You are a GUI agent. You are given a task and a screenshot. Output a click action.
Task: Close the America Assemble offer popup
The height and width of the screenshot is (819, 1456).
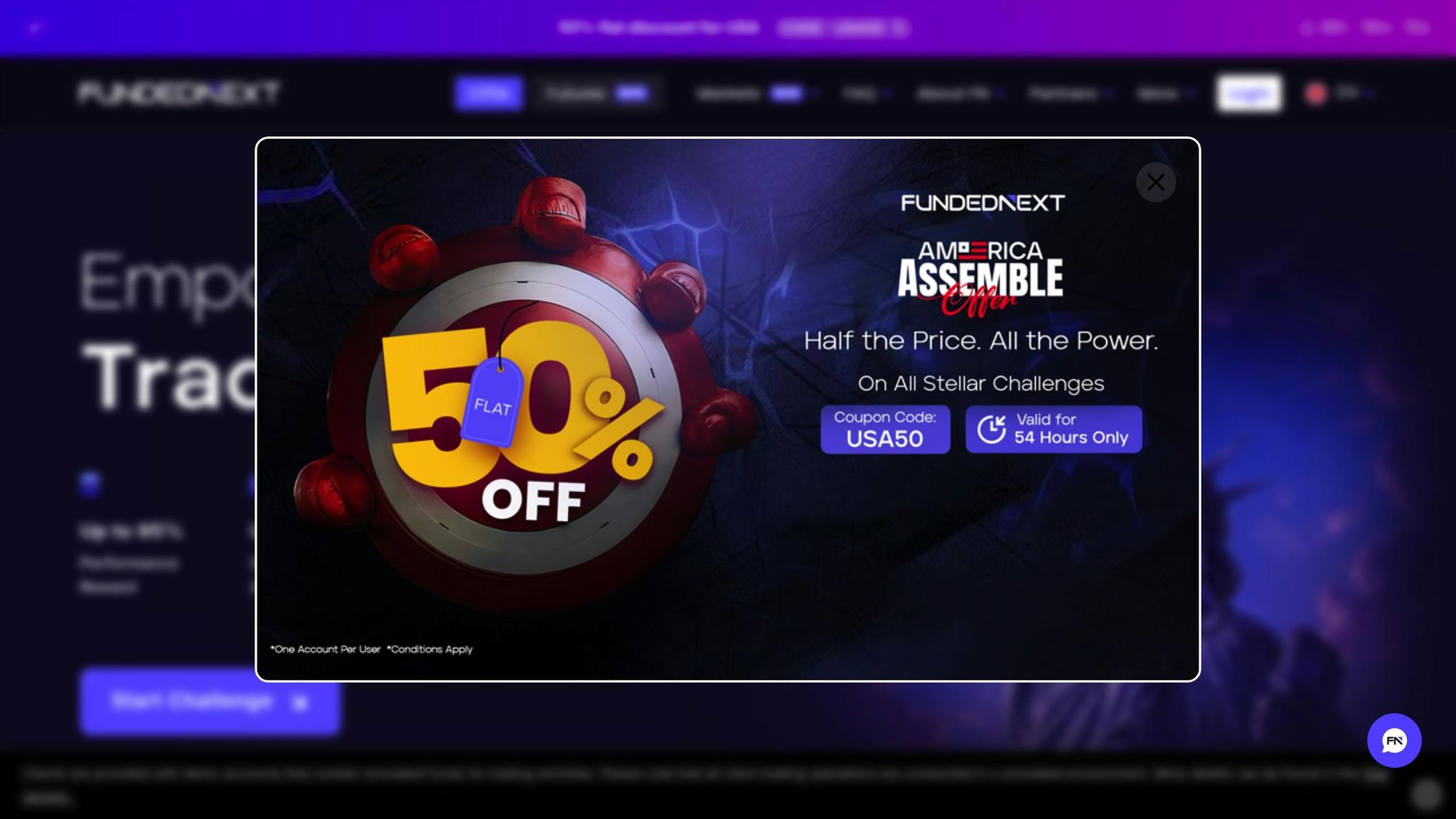coord(1155,183)
